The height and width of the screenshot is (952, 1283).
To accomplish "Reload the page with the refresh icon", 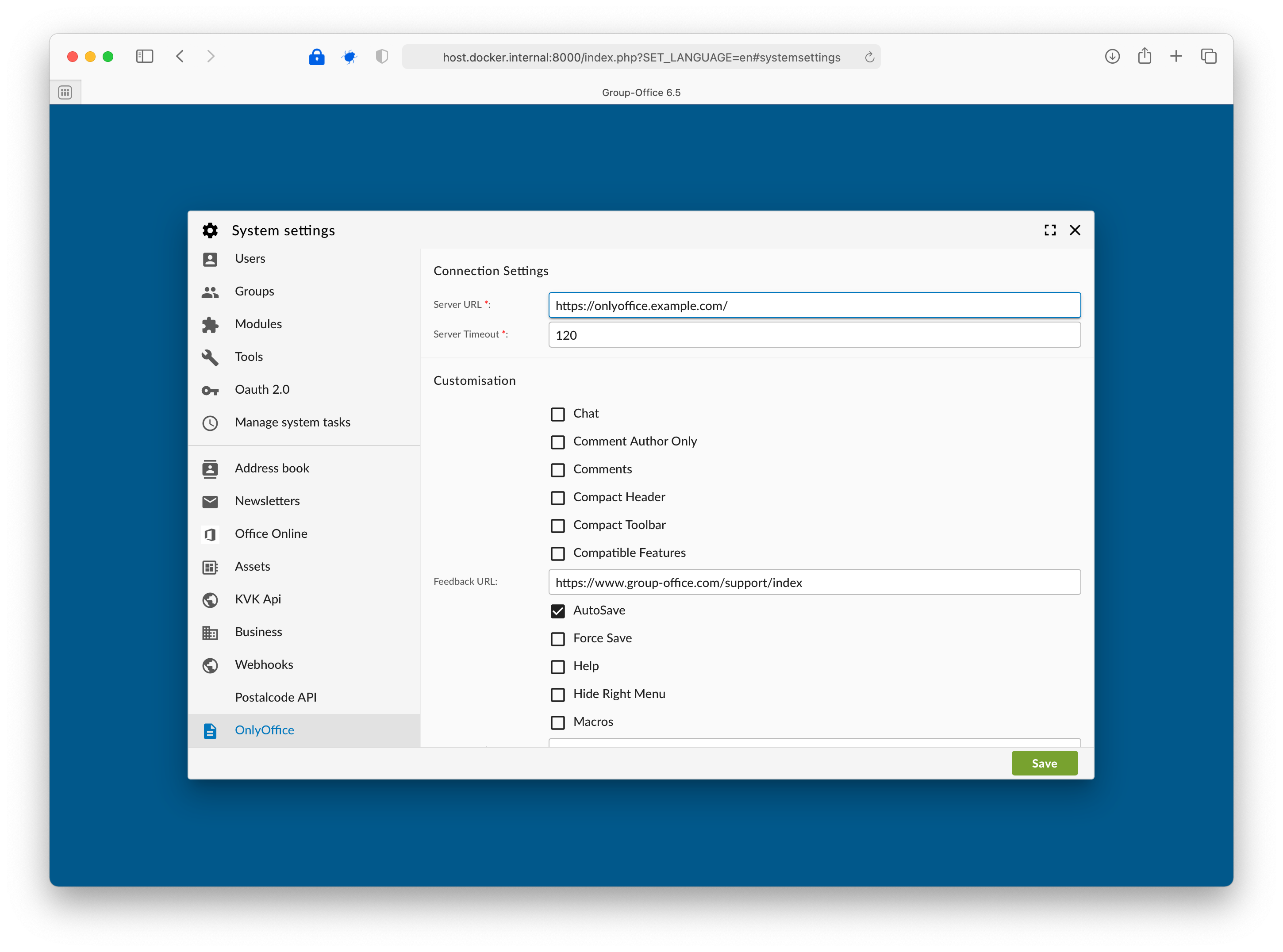I will click(869, 57).
